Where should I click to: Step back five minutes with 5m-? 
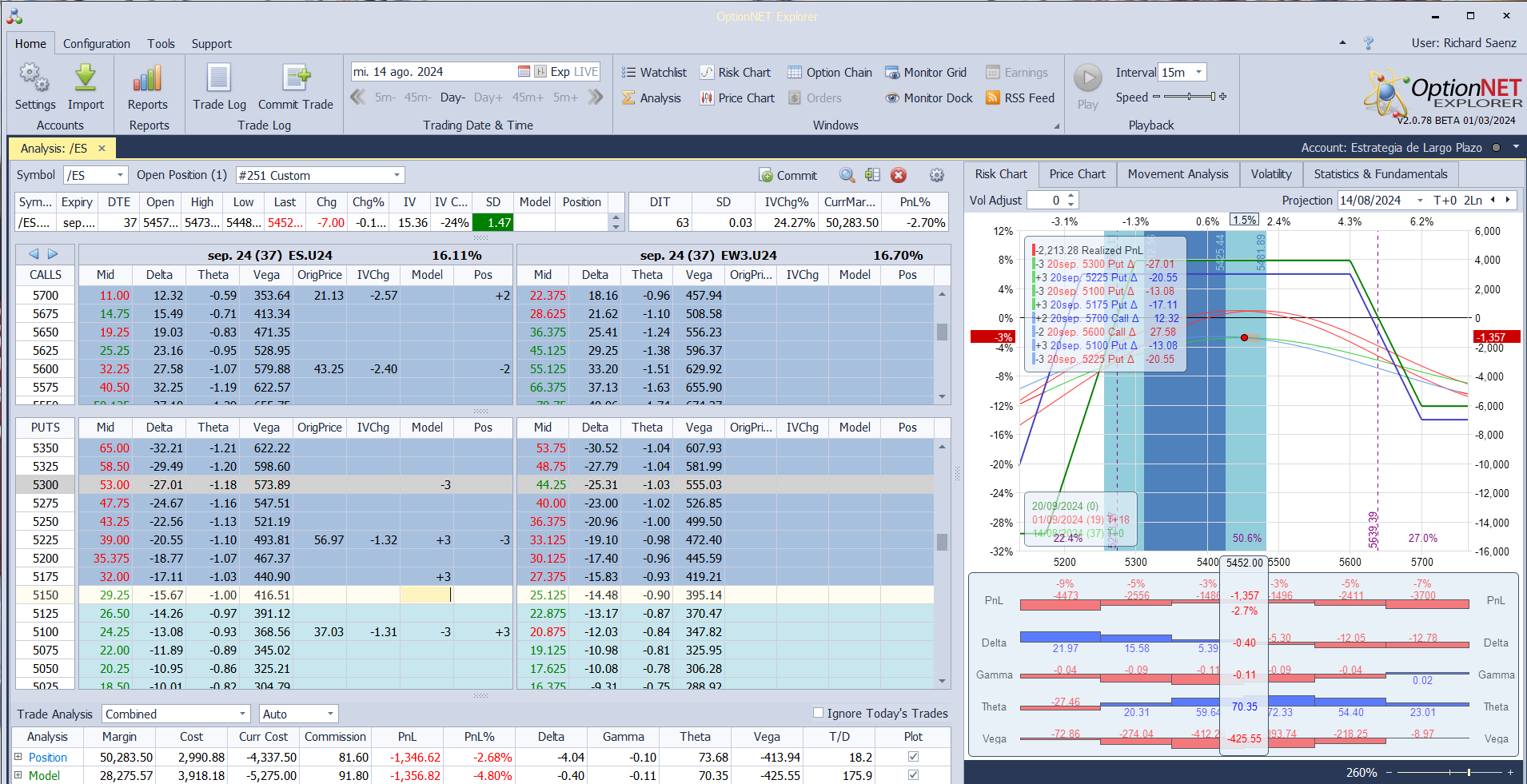pos(385,98)
